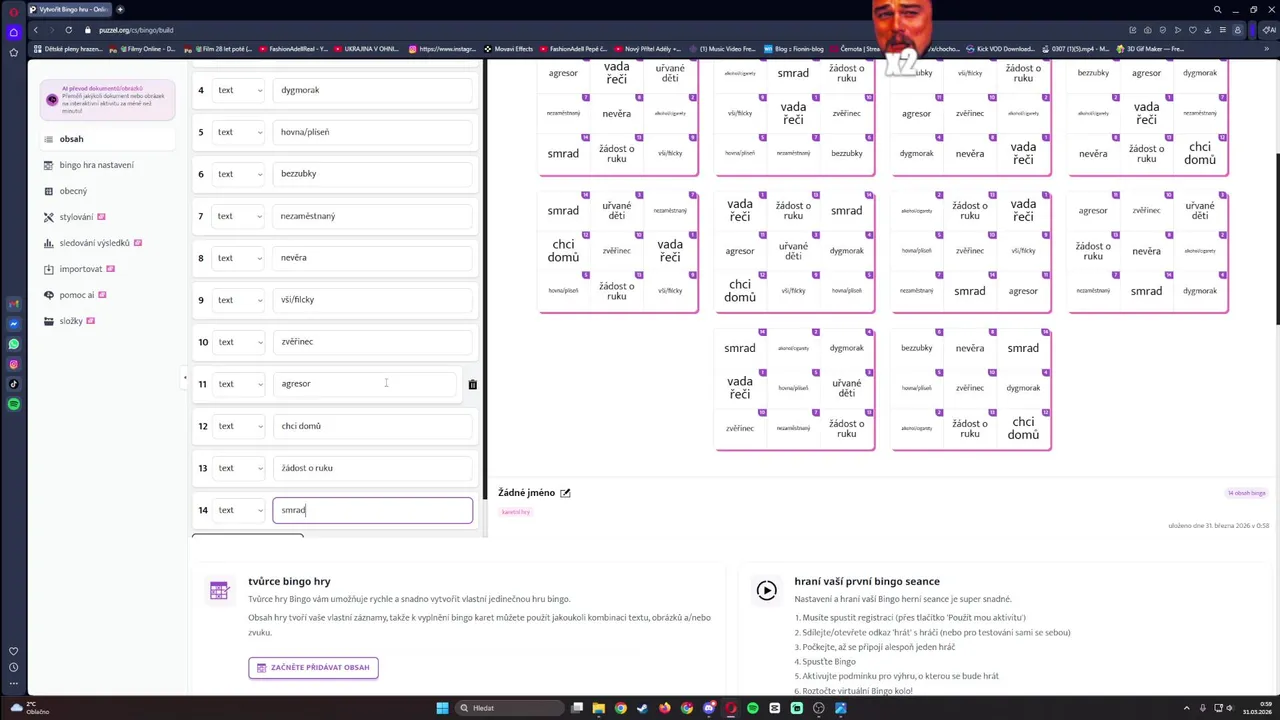Click the 14 obsah bingo badge
This screenshot has width=1280, height=720.
coord(1247,493)
